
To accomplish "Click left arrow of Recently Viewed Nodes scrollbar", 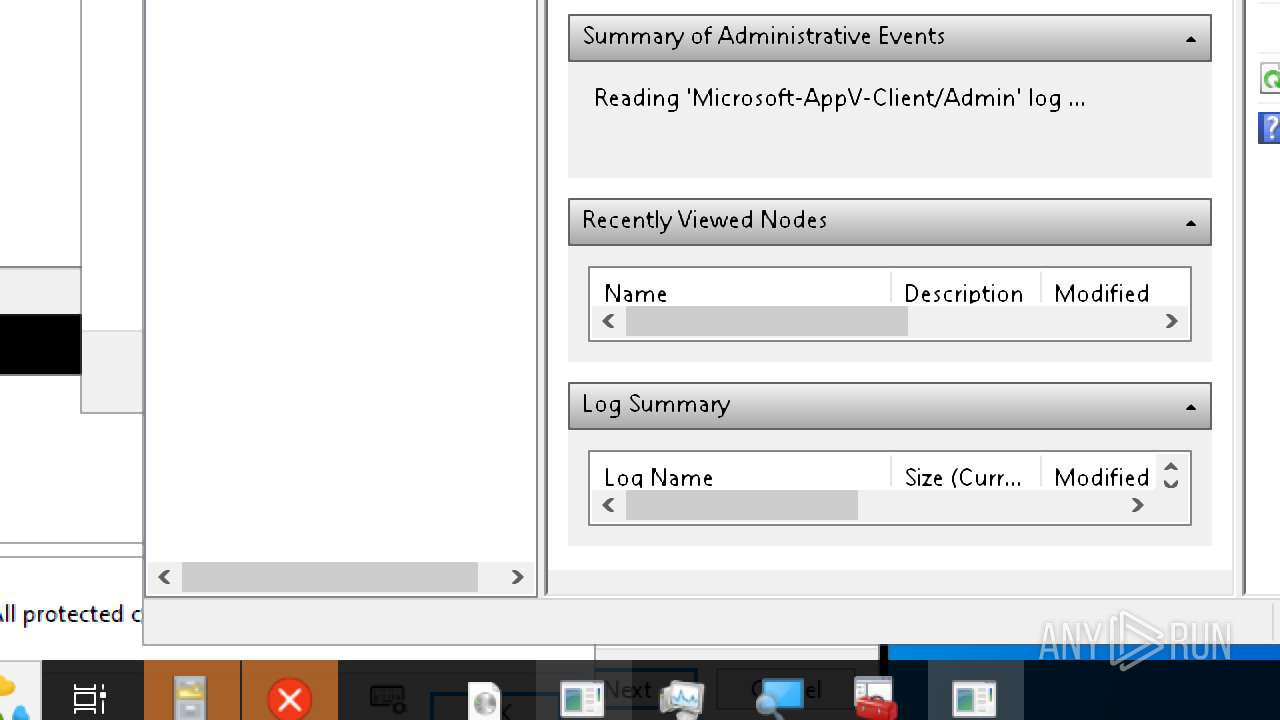I will 608,321.
